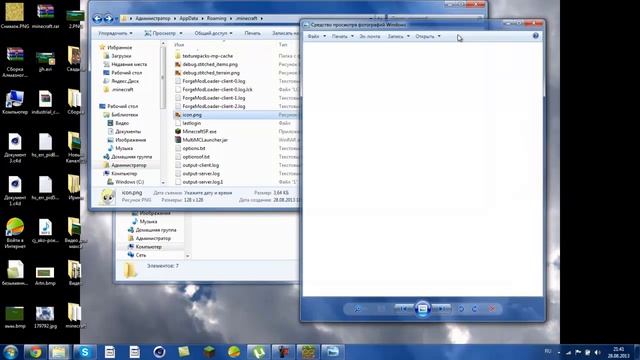Open Photo Viewer help icon
The height and width of the screenshot is (360, 640).
tap(536, 36)
